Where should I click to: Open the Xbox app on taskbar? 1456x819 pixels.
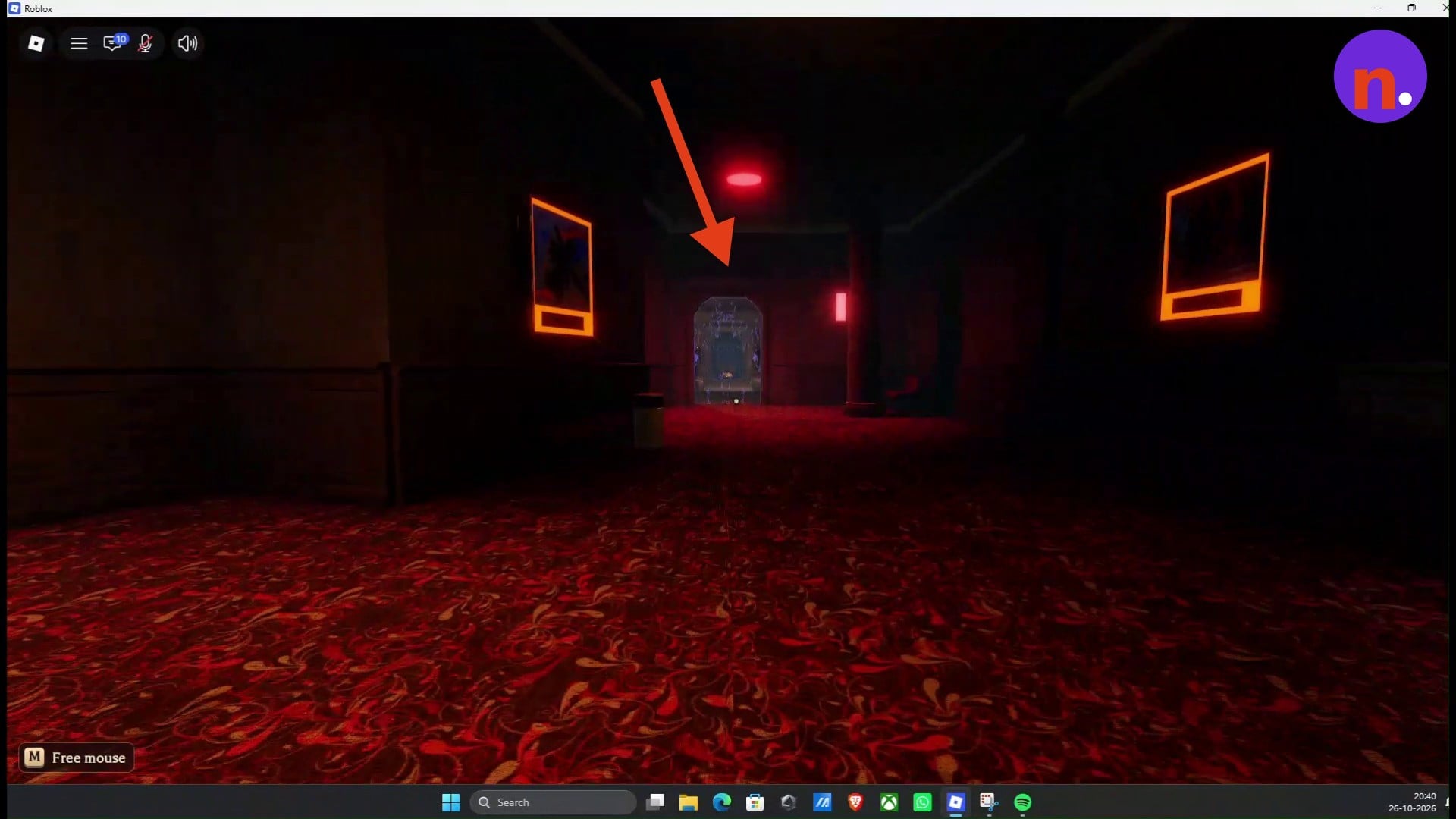[x=889, y=802]
